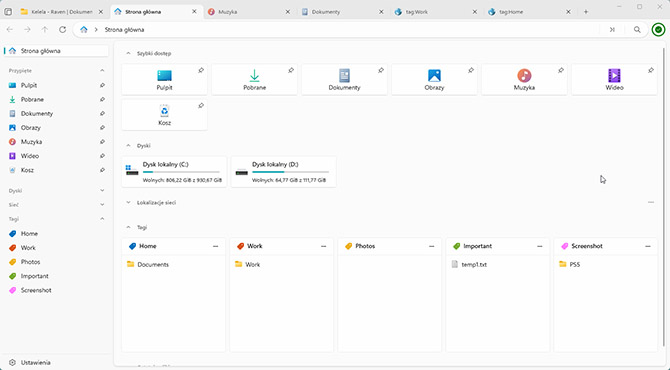
Task: Open local disk D: drive
Action: coord(284,172)
